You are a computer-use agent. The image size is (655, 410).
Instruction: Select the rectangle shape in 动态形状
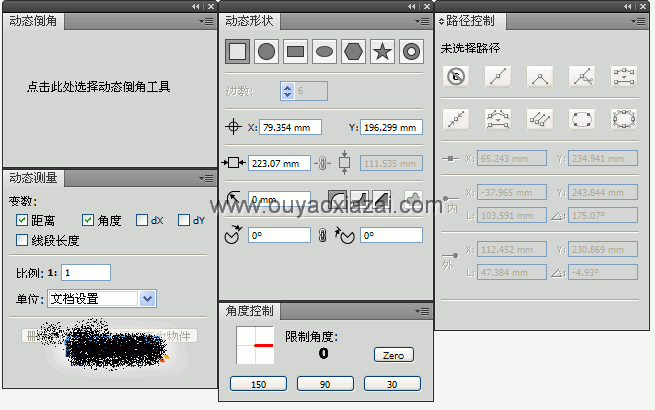295,52
